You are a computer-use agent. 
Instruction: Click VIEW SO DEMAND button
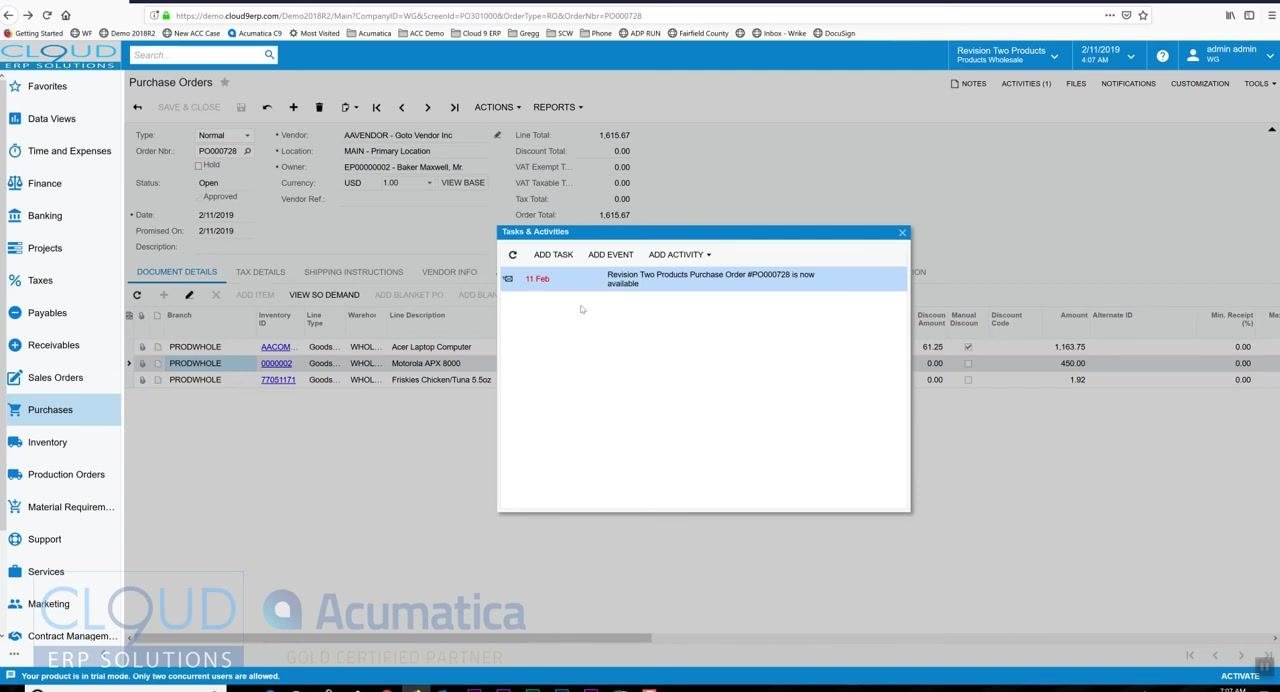tap(324, 295)
